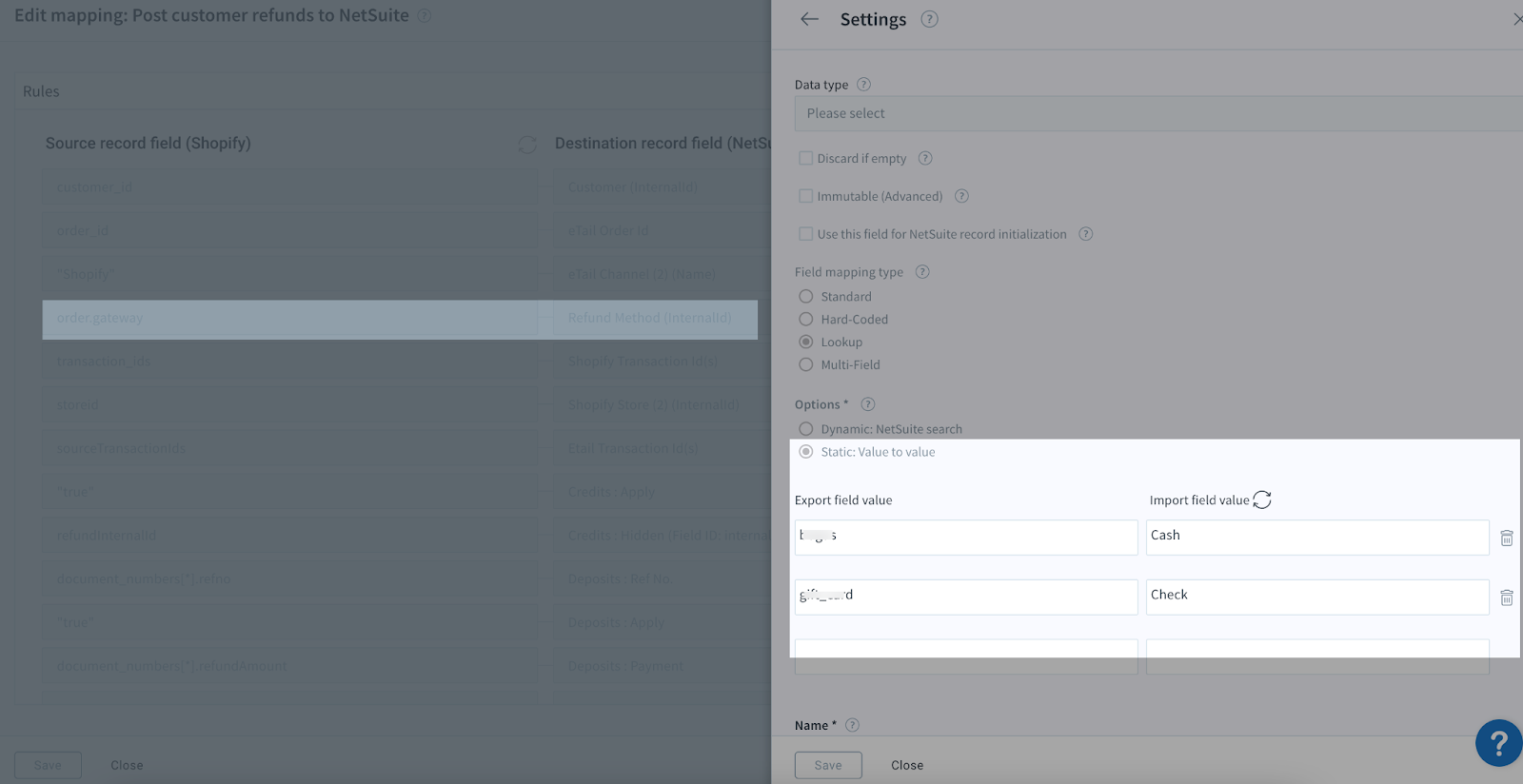
Task: Click the customer_id source field
Action: [x=290, y=187]
